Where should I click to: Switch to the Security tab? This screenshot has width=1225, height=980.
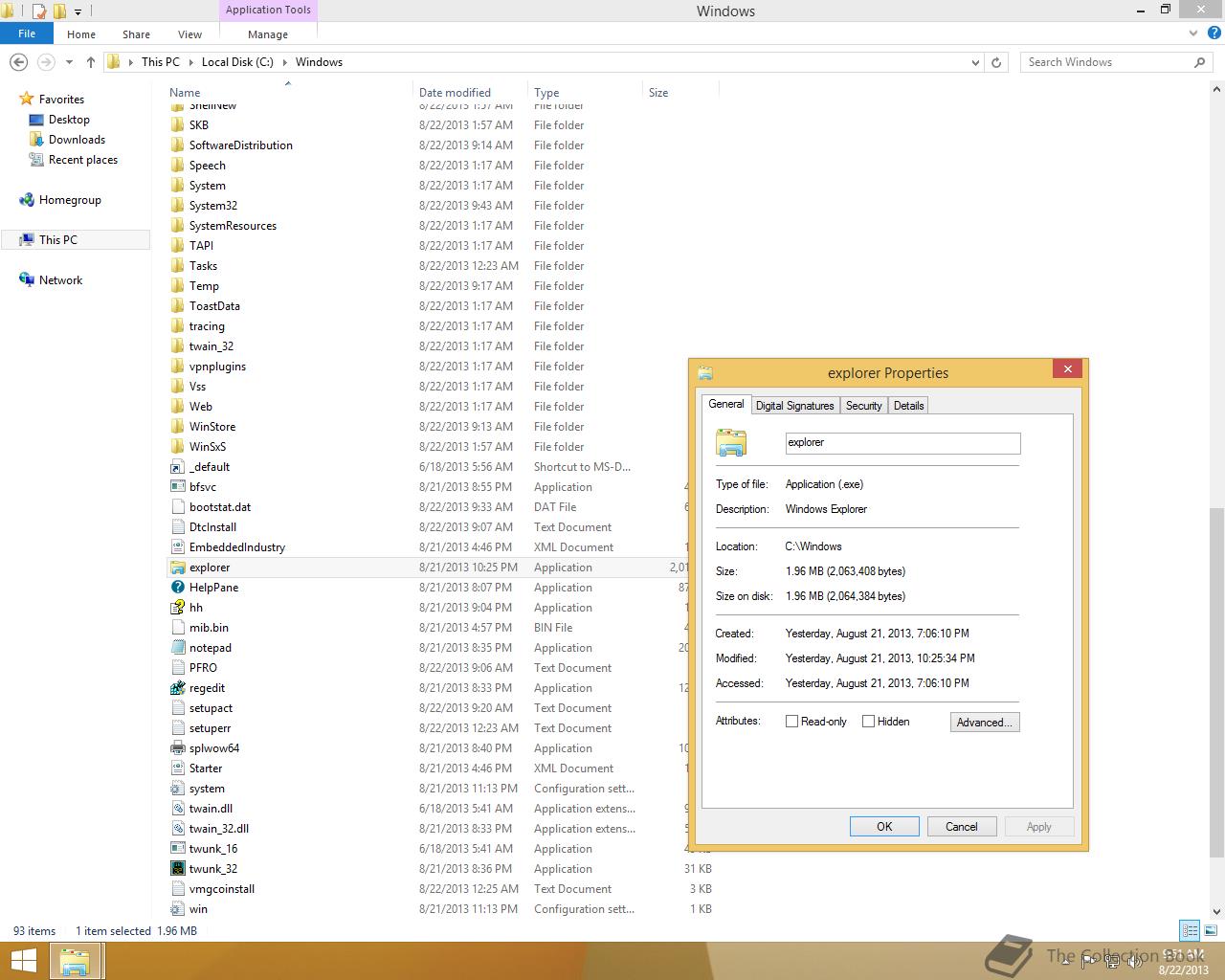click(864, 406)
